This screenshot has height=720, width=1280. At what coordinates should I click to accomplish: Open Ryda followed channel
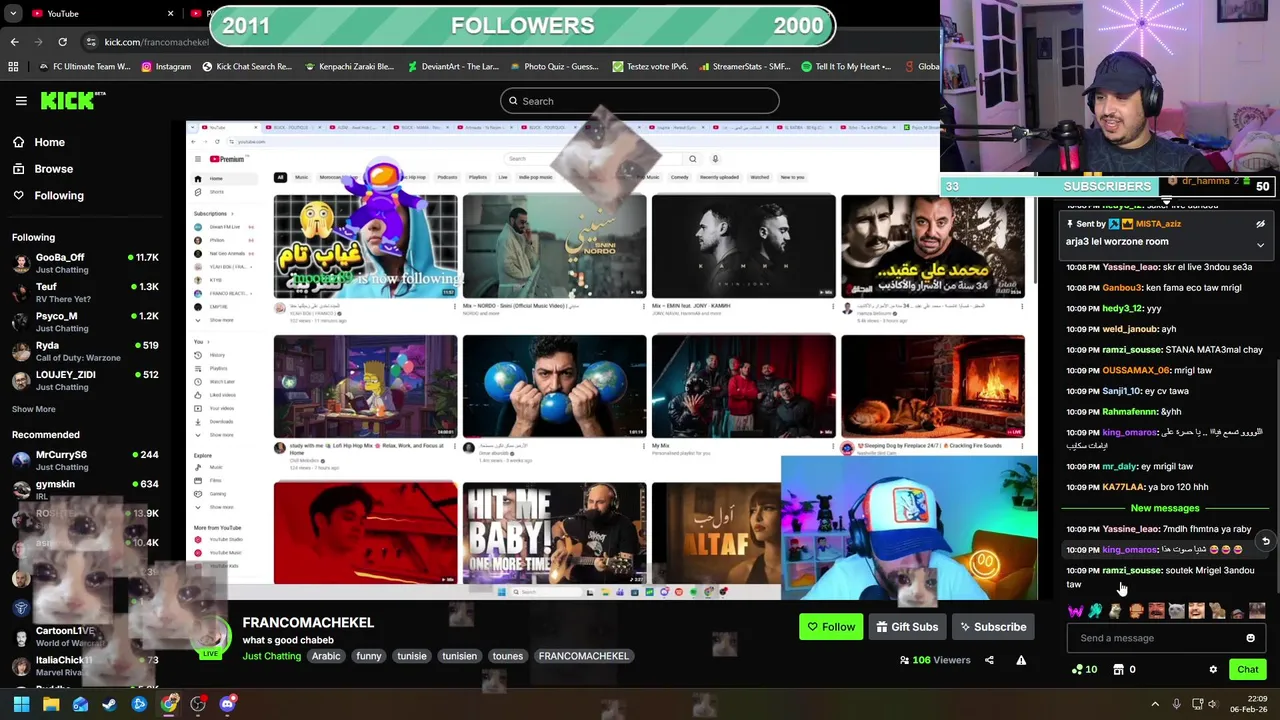(85, 351)
